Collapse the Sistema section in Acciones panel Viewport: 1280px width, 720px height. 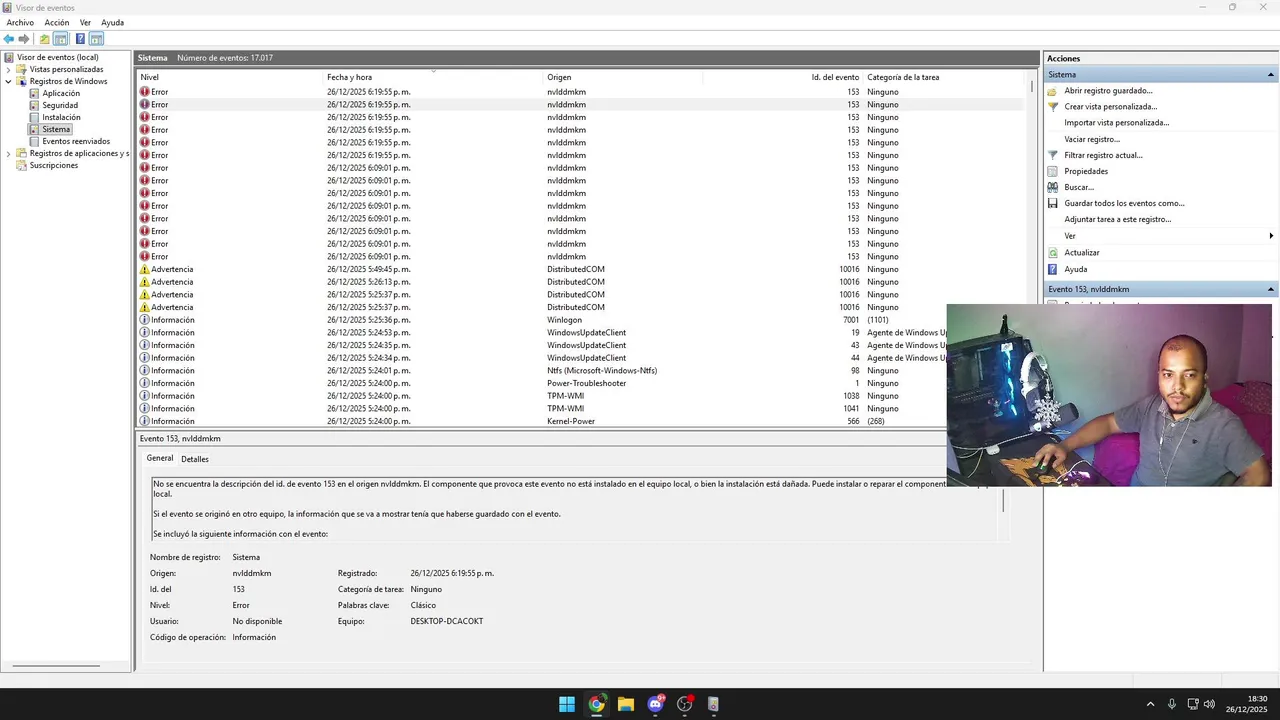point(1271,75)
